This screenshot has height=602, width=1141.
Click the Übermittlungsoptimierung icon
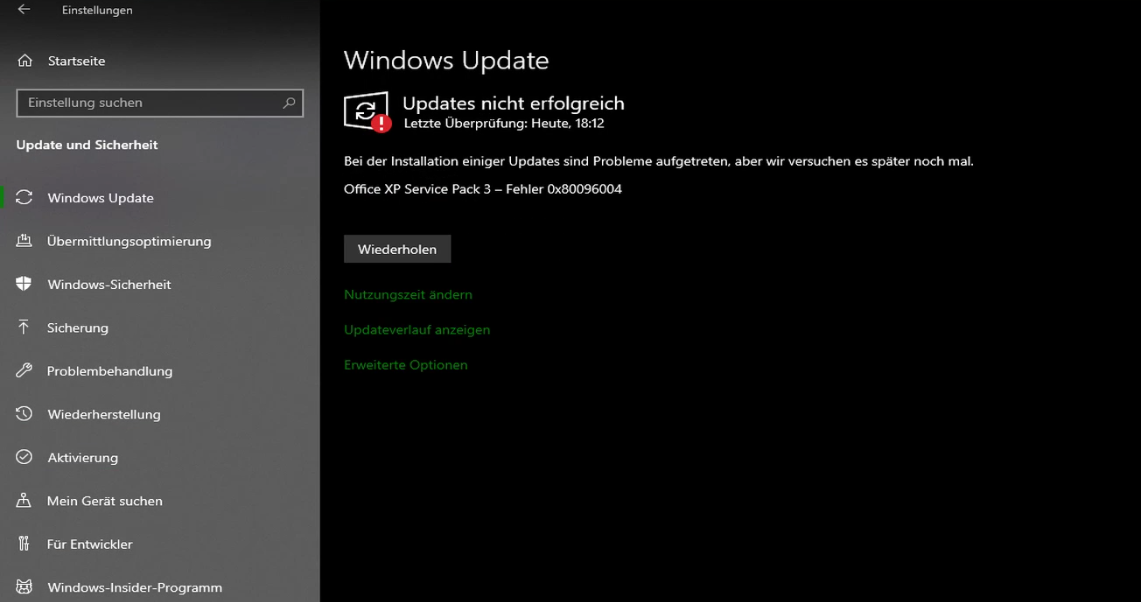click(24, 240)
